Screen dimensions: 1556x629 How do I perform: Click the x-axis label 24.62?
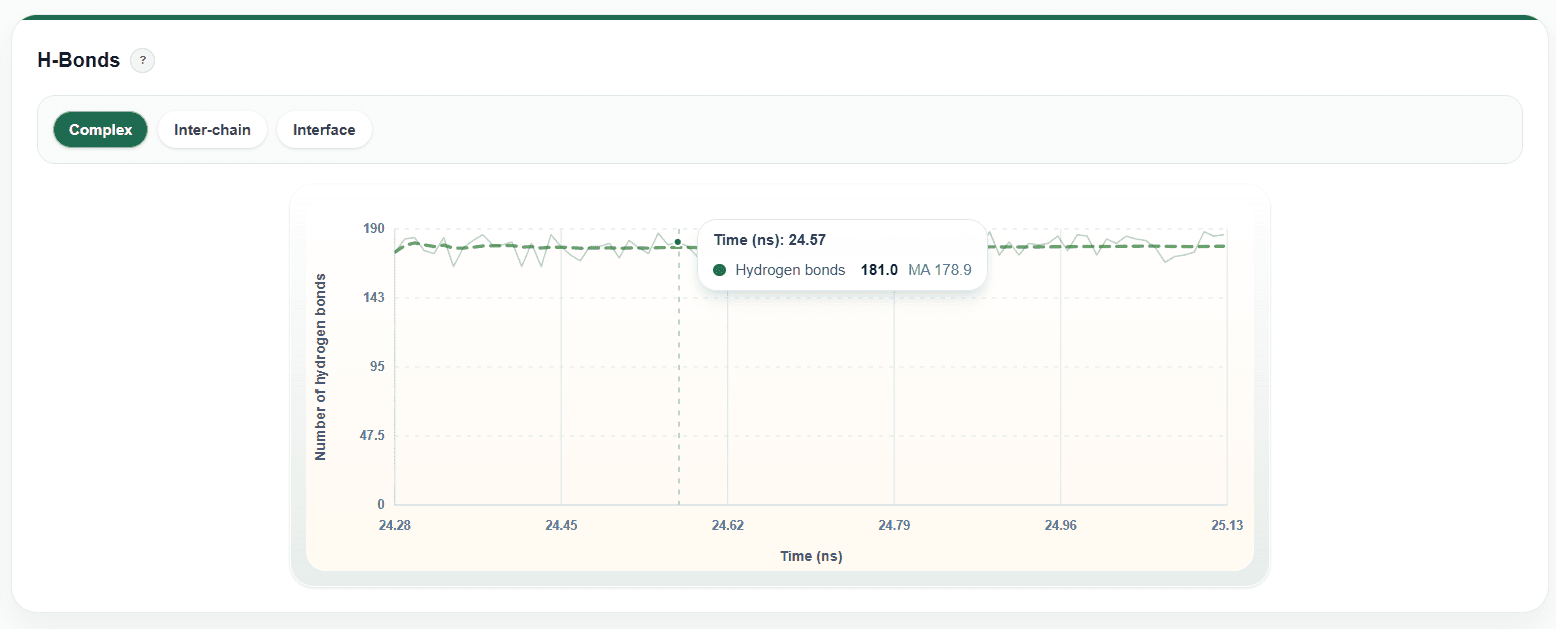pyautogui.click(x=728, y=525)
